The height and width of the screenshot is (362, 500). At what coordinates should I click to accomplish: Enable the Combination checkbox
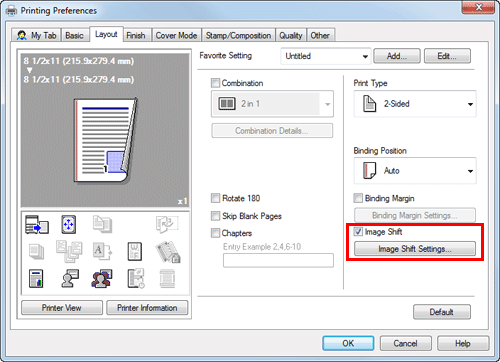216,83
